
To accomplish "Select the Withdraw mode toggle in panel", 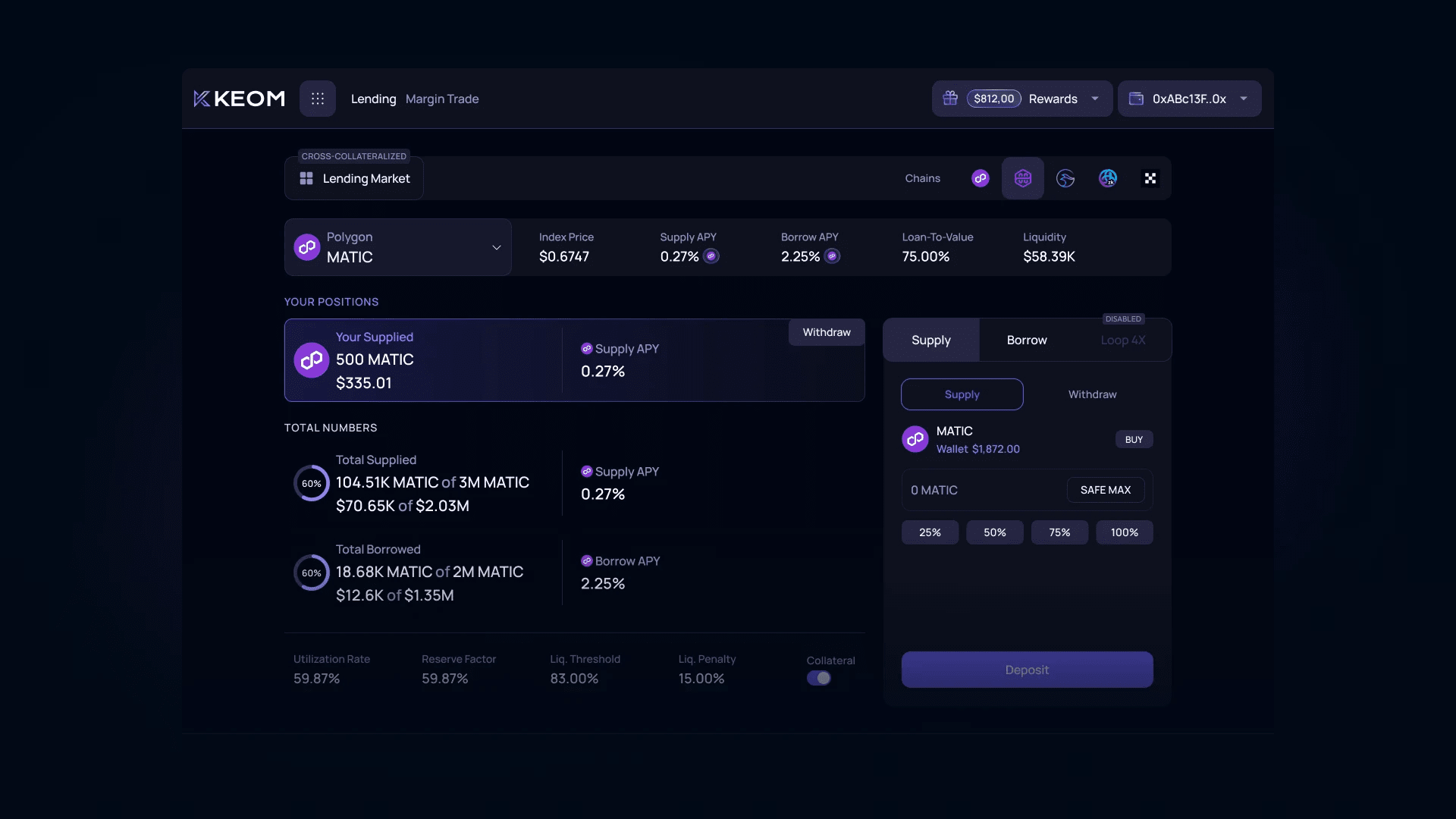I will click(x=1092, y=394).
